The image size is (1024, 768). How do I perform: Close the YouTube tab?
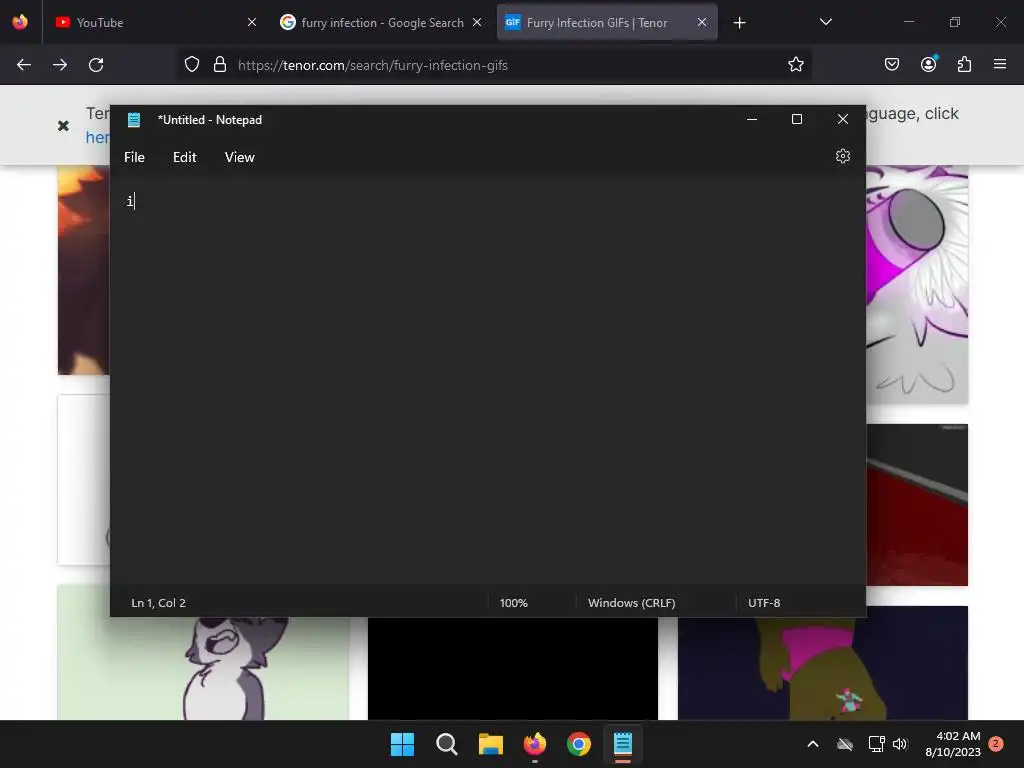(x=252, y=23)
